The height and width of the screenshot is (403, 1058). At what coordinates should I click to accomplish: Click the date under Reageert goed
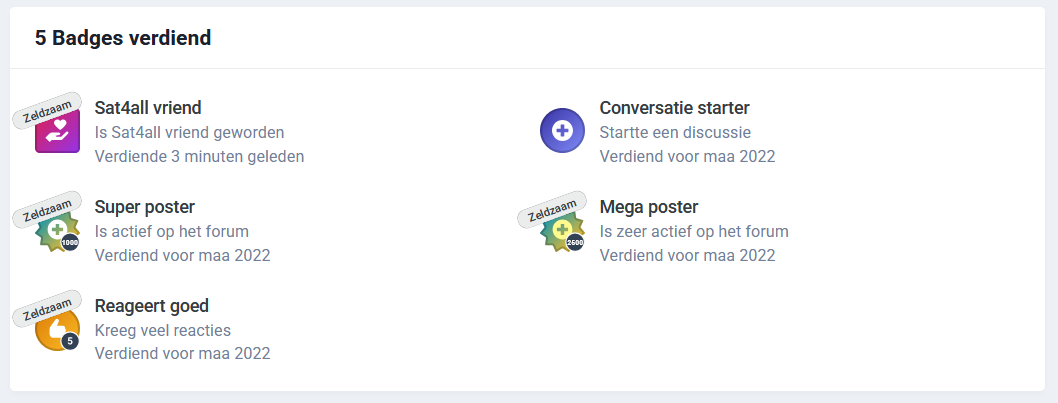[x=182, y=354]
